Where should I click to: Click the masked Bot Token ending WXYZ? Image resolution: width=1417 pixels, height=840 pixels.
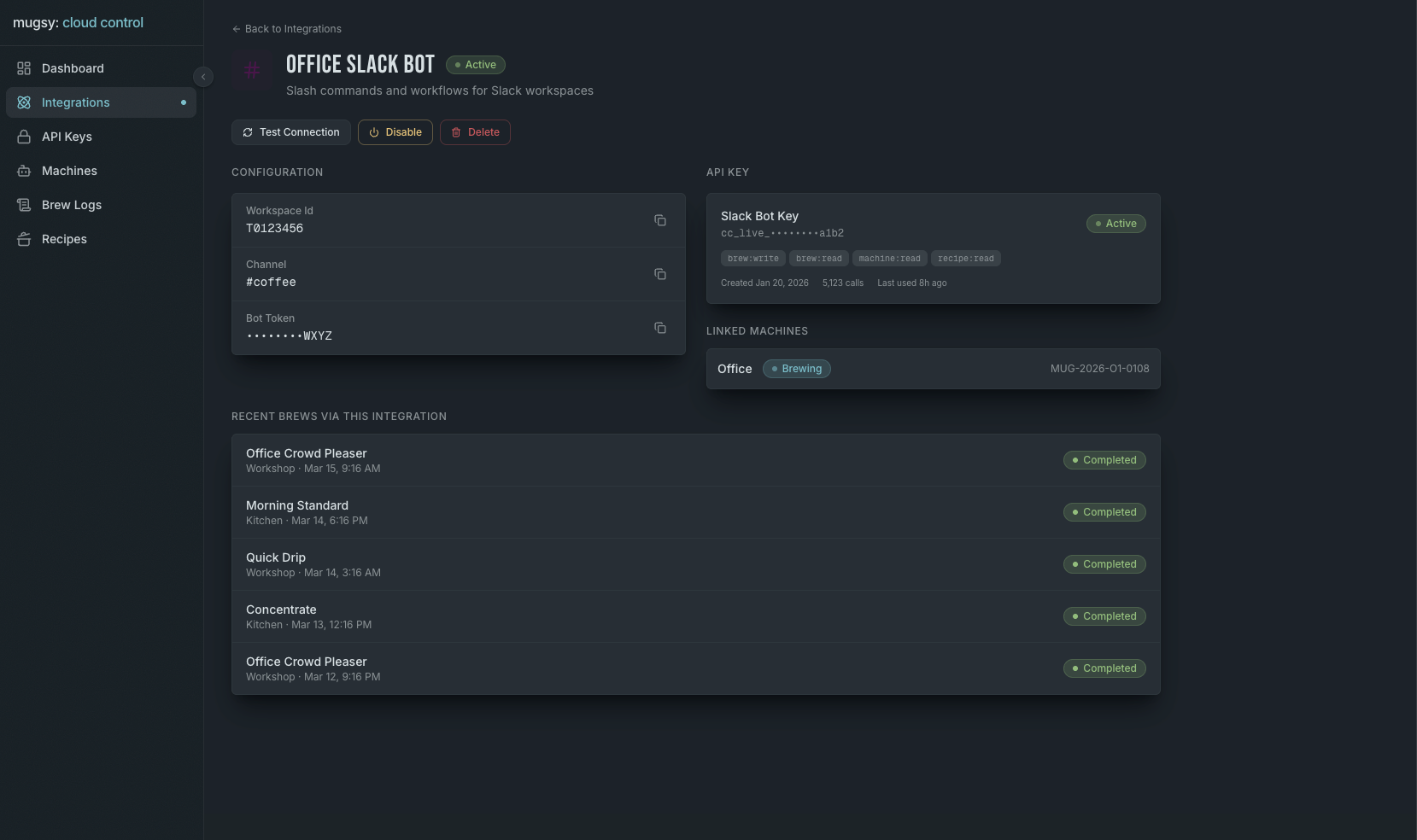[290, 336]
